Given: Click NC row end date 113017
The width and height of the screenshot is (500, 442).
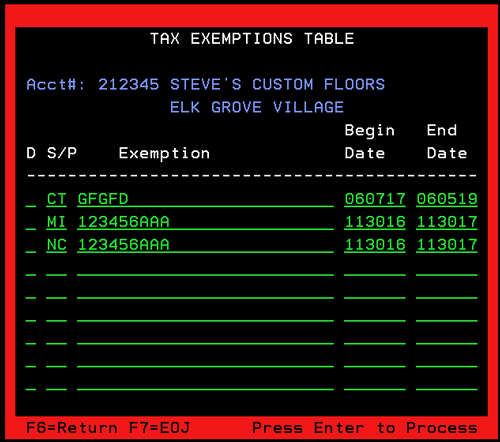Looking at the screenshot, I should coord(447,245).
